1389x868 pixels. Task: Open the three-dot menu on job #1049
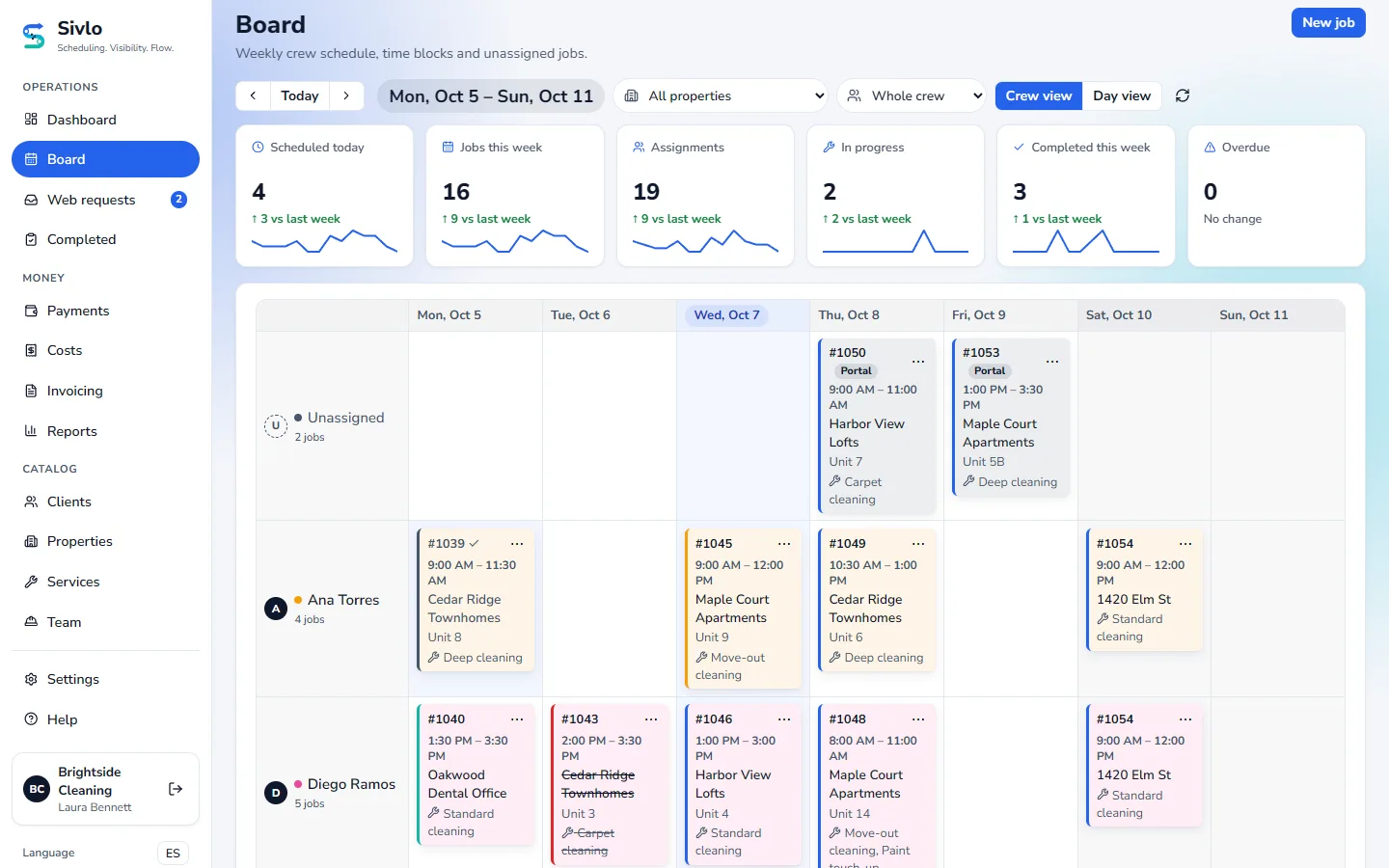pos(918,544)
